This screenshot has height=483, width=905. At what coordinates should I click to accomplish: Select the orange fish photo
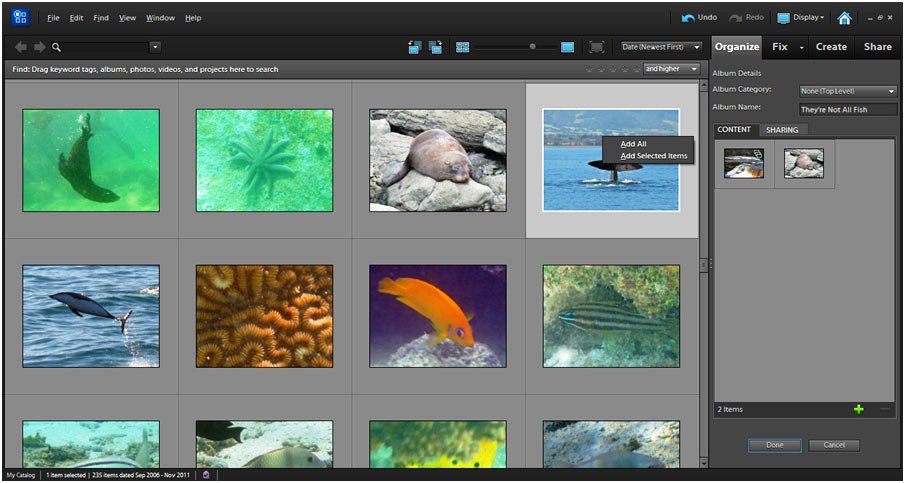click(x=438, y=316)
